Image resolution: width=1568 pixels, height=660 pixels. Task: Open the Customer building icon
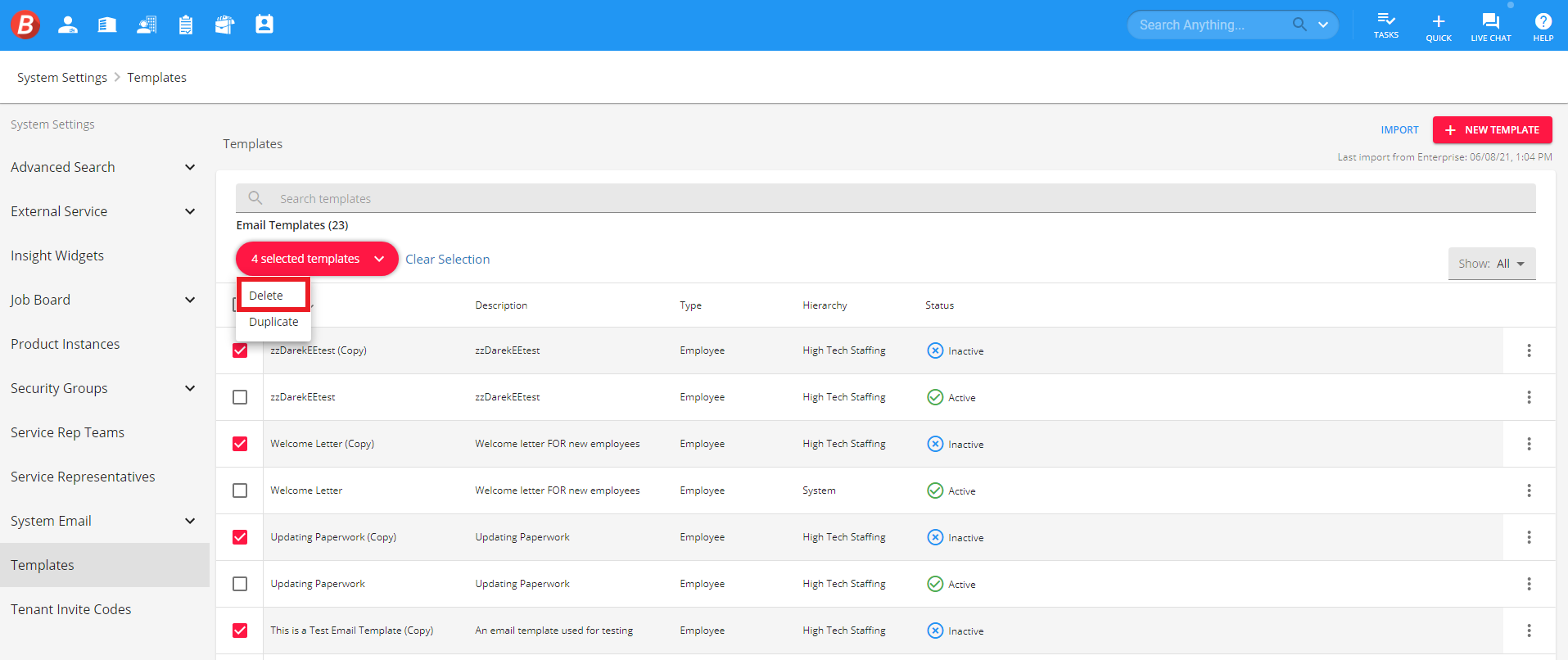(x=107, y=25)
